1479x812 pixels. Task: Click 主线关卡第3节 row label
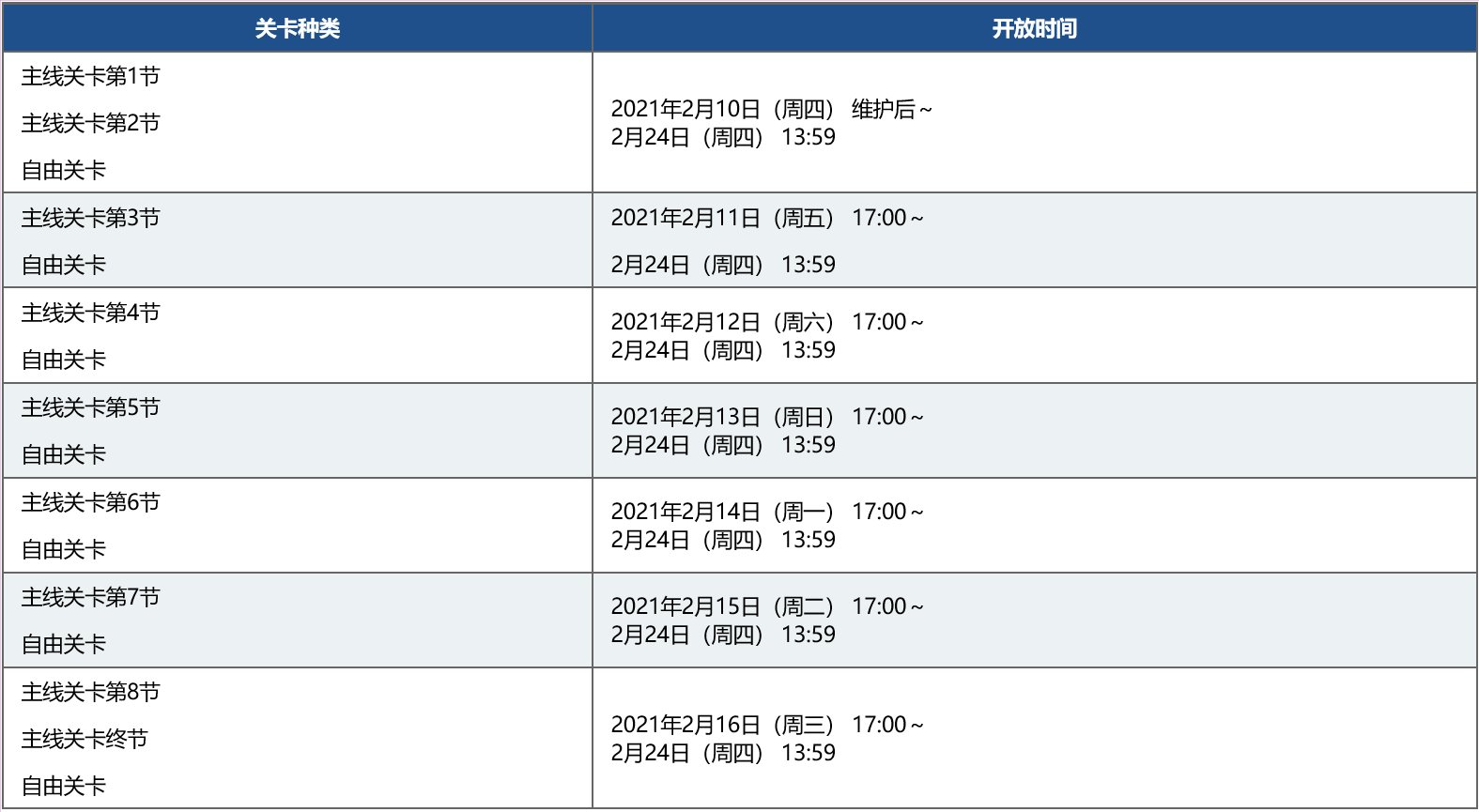click(x=91, y=218)
